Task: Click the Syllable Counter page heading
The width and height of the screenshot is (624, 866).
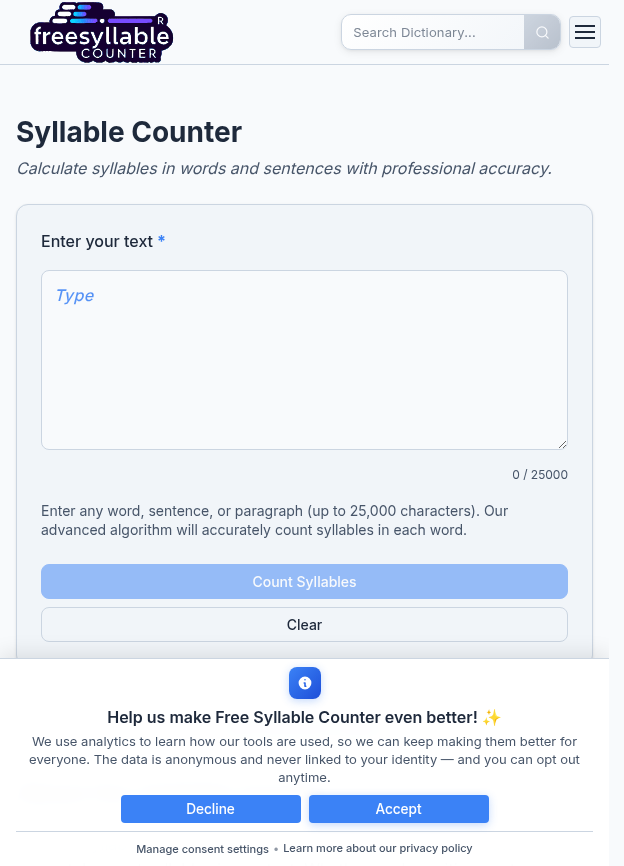Action: 128,131
